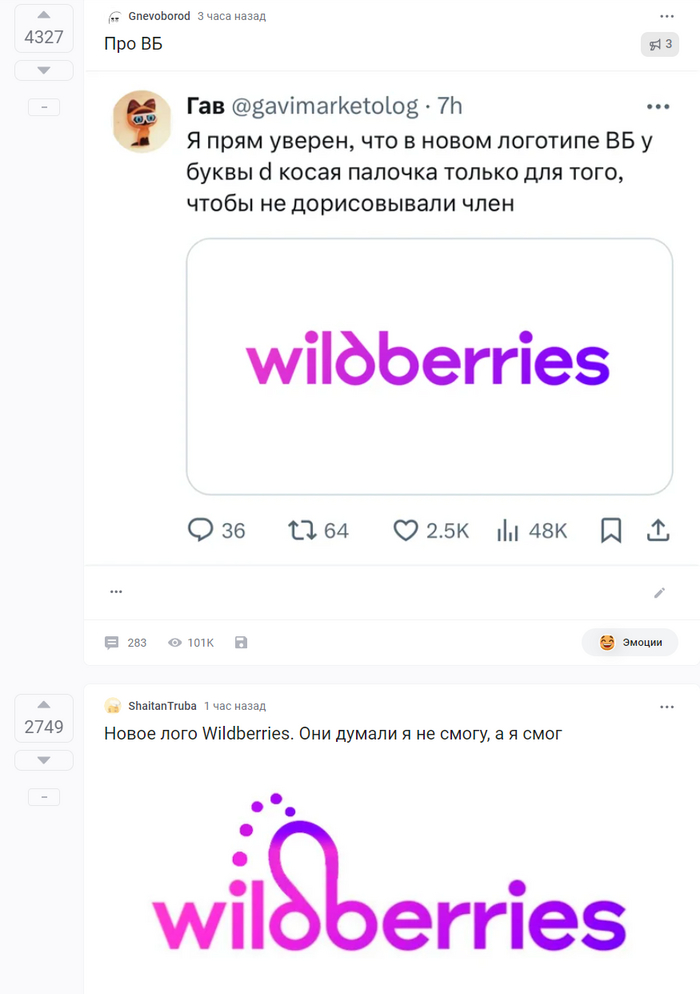Open the 283 comments on the first post

click(x=124, y=642)
